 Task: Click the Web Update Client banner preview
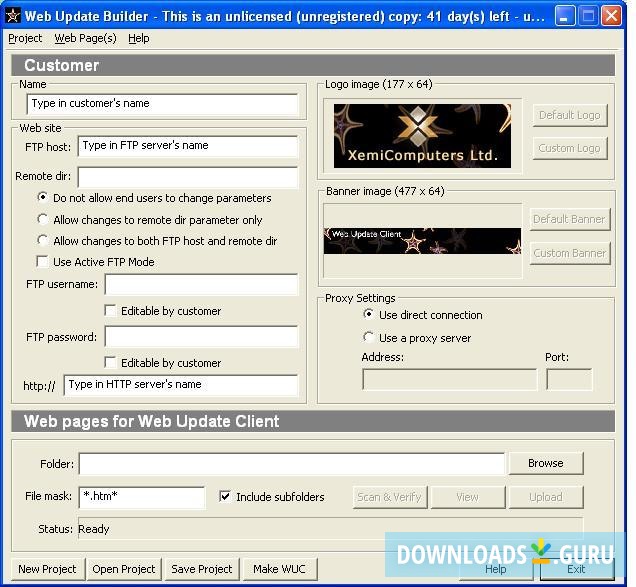point(422,241)
